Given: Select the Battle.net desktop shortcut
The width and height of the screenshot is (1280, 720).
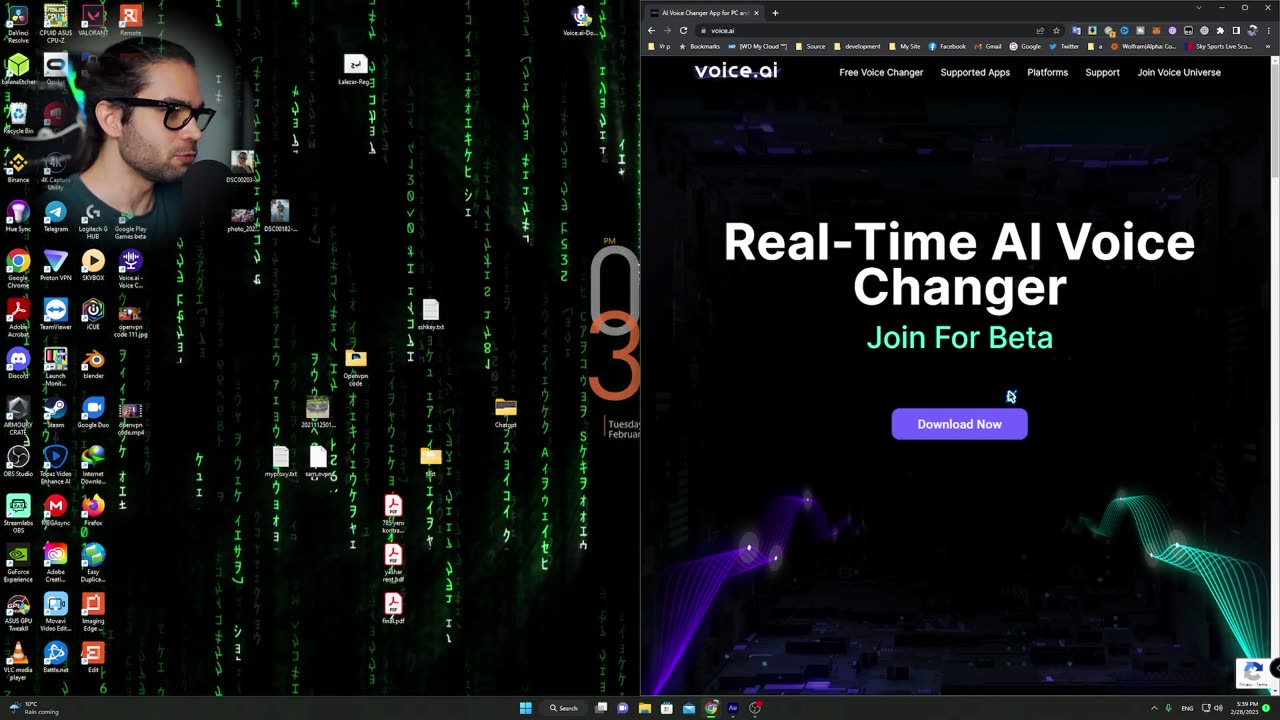Looking at the screenshot, I should (x=55, y=657).
